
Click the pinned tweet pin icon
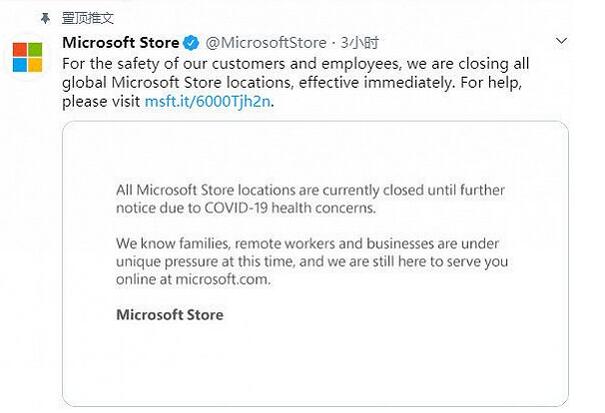pos(45,17)
